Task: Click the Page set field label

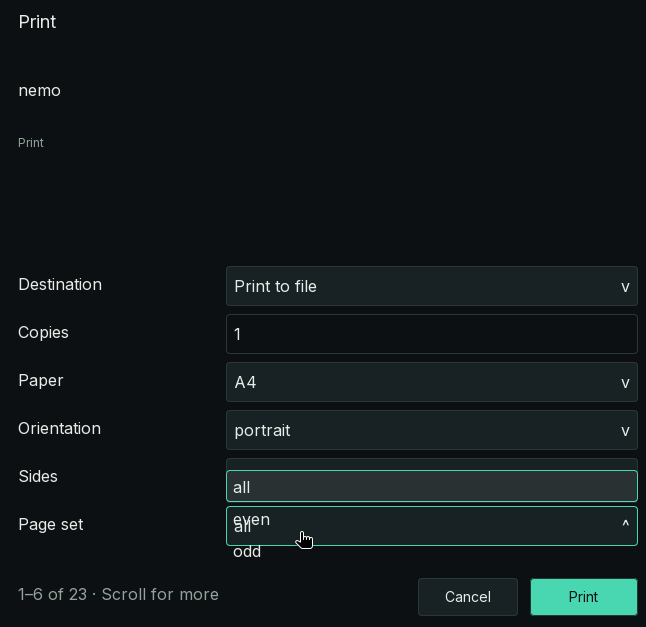Action: [x=51, y=525]
